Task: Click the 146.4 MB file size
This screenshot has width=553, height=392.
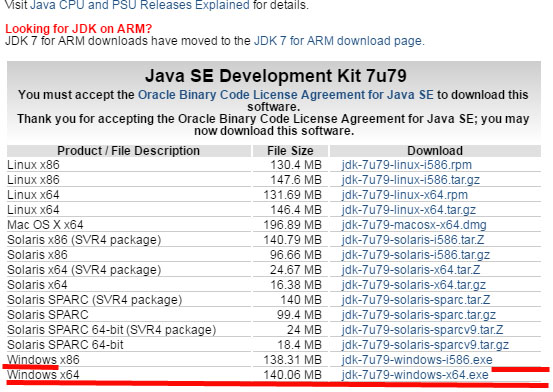Action: pos(296,210)
